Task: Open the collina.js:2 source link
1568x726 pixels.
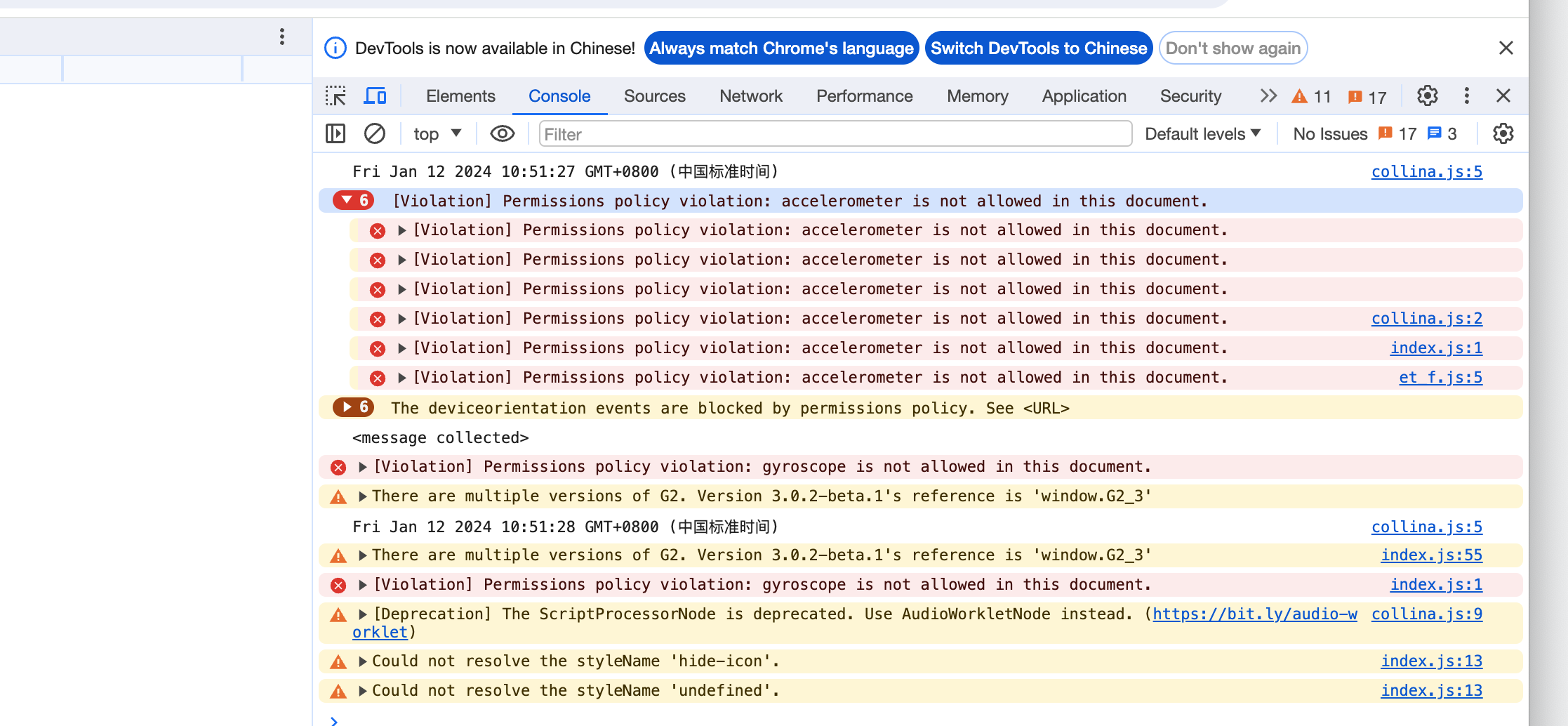Action: (1427, 318)
